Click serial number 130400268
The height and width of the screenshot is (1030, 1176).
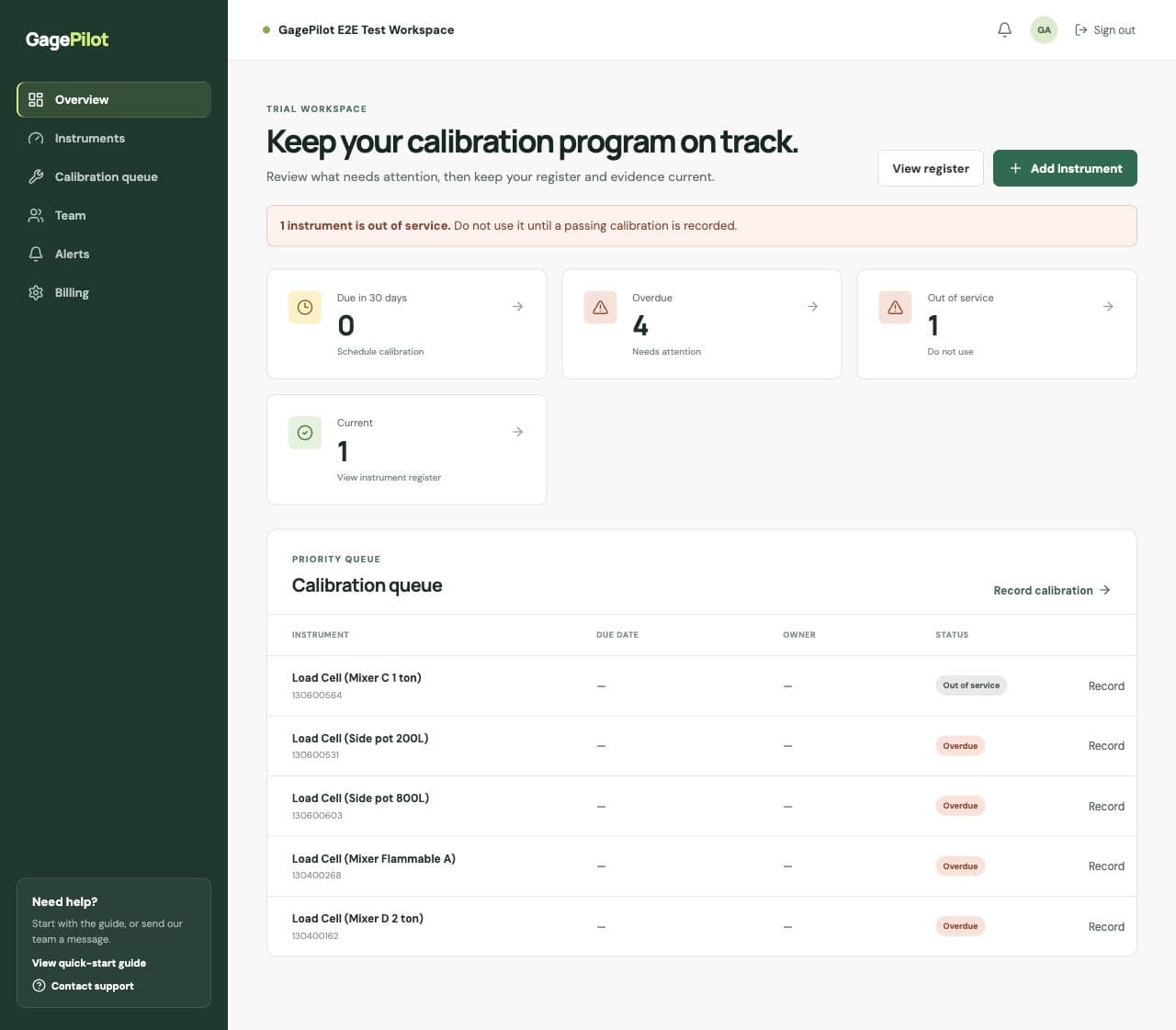[316, 875]
